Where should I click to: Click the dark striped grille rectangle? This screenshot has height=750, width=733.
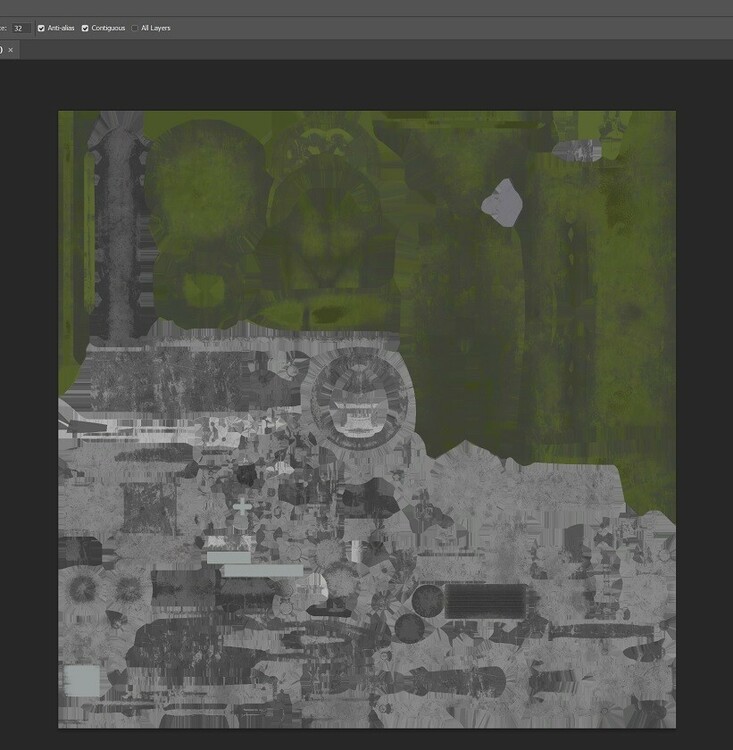(x=485, y=601)
